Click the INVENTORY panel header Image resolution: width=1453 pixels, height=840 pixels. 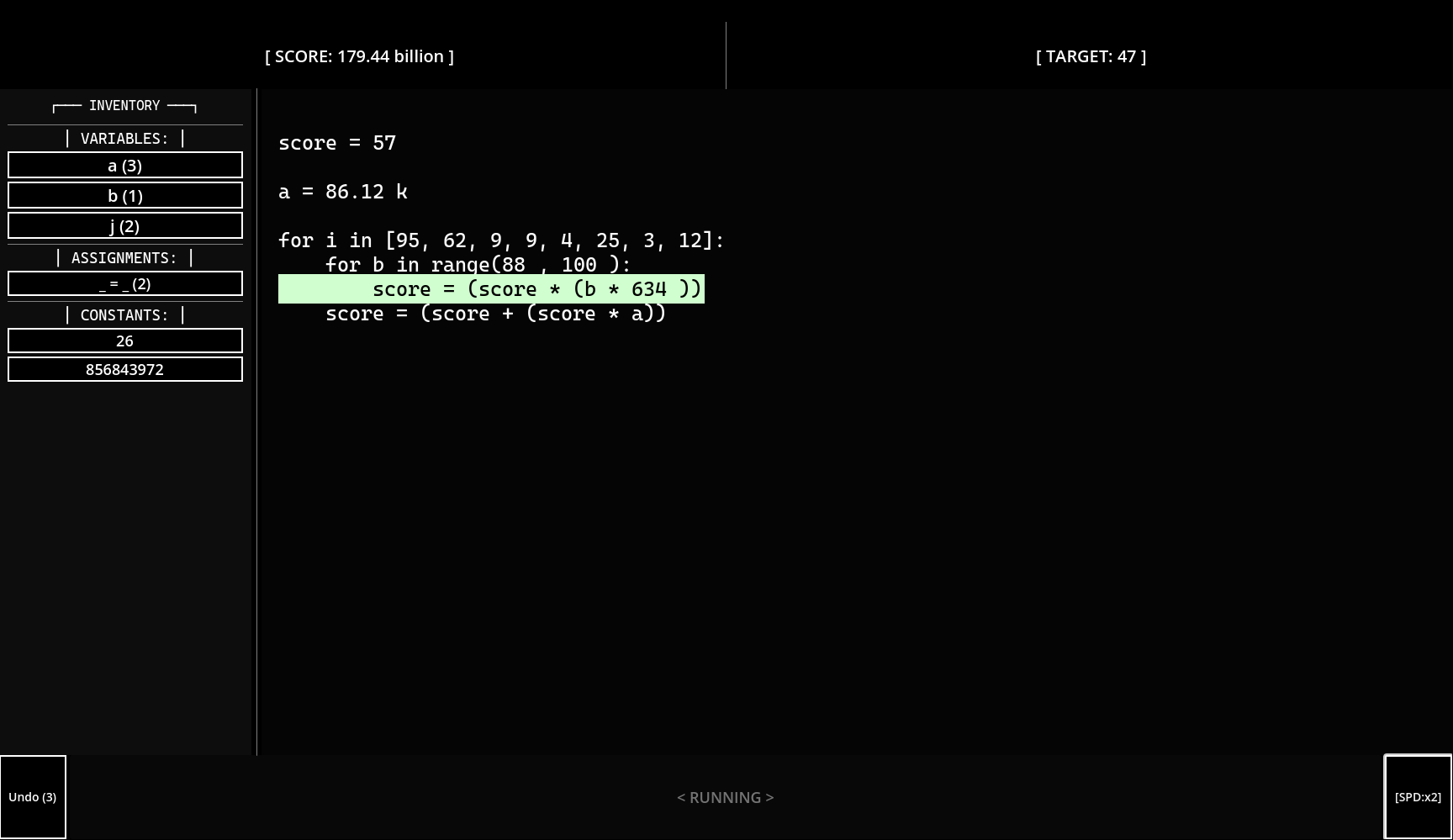coord(124,105)
